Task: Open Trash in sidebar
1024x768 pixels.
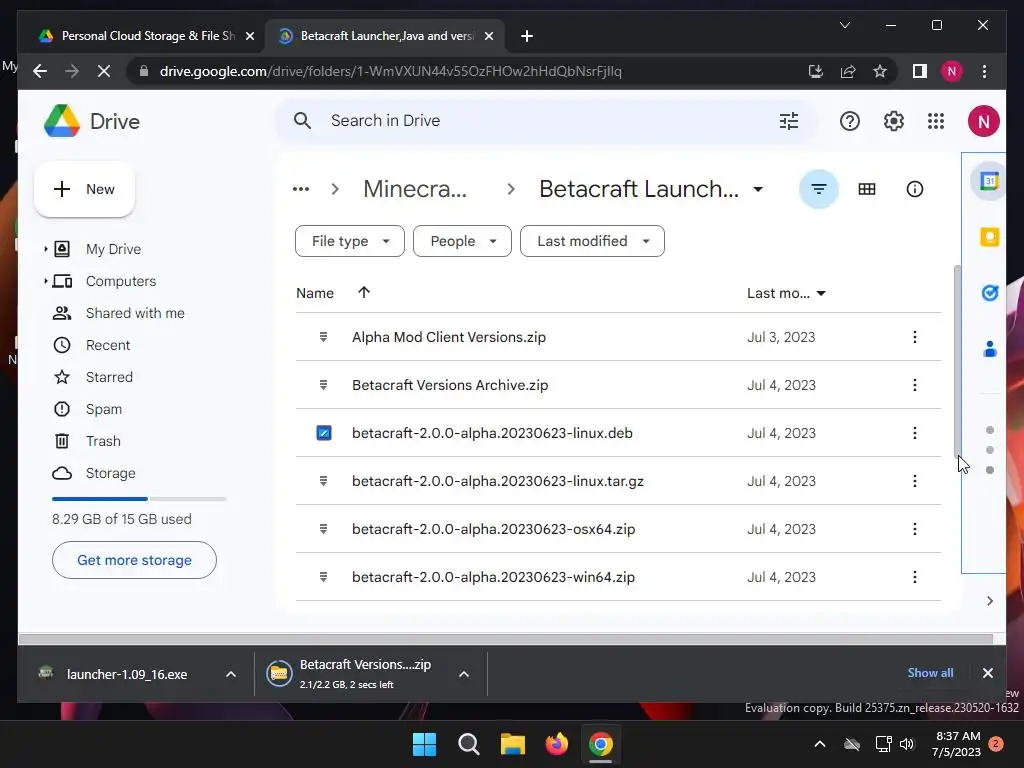Action: pos(103,441)
